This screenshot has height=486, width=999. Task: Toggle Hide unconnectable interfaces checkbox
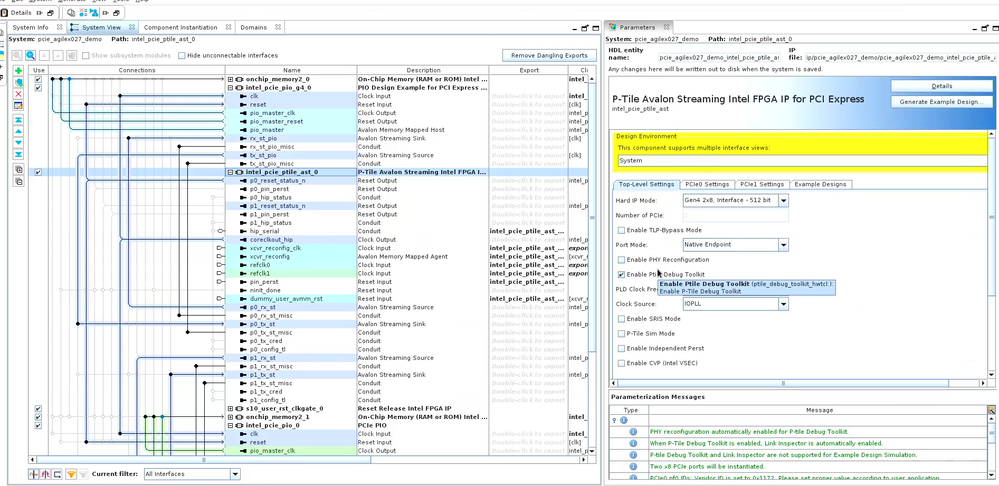[182, 55]
